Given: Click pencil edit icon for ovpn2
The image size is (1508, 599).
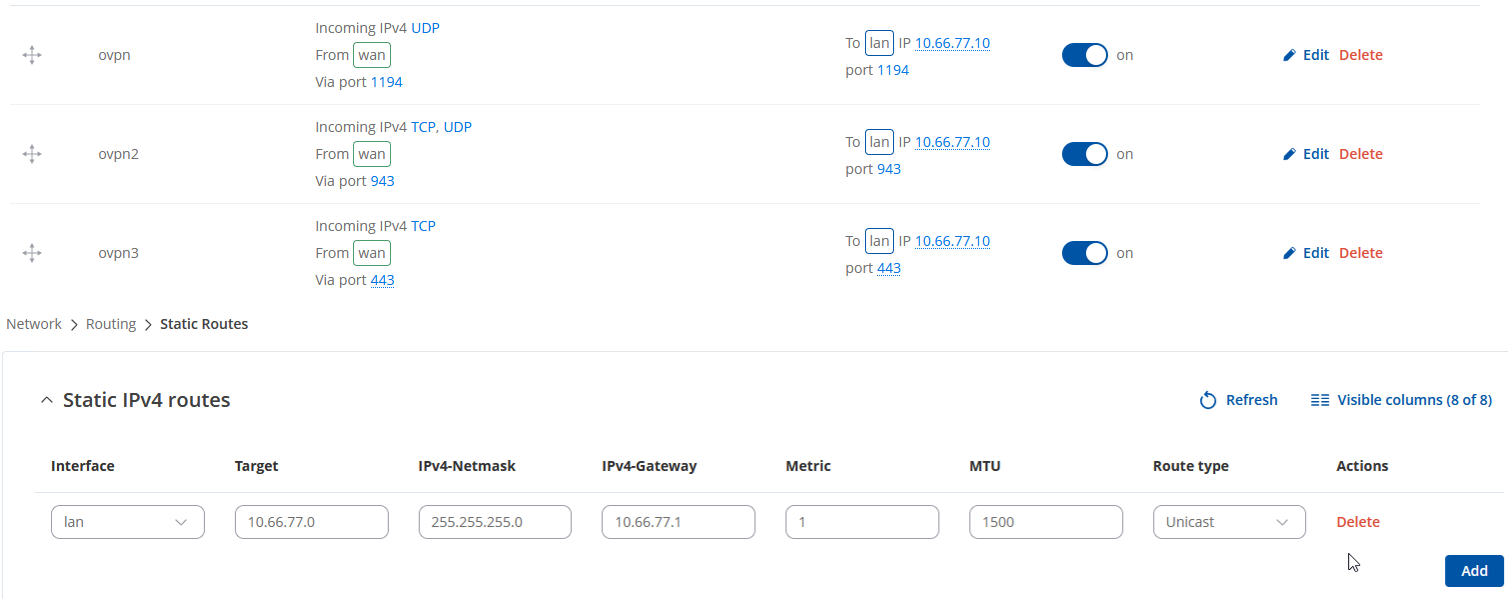Looking at the screenshot, I should point(1289,154).
